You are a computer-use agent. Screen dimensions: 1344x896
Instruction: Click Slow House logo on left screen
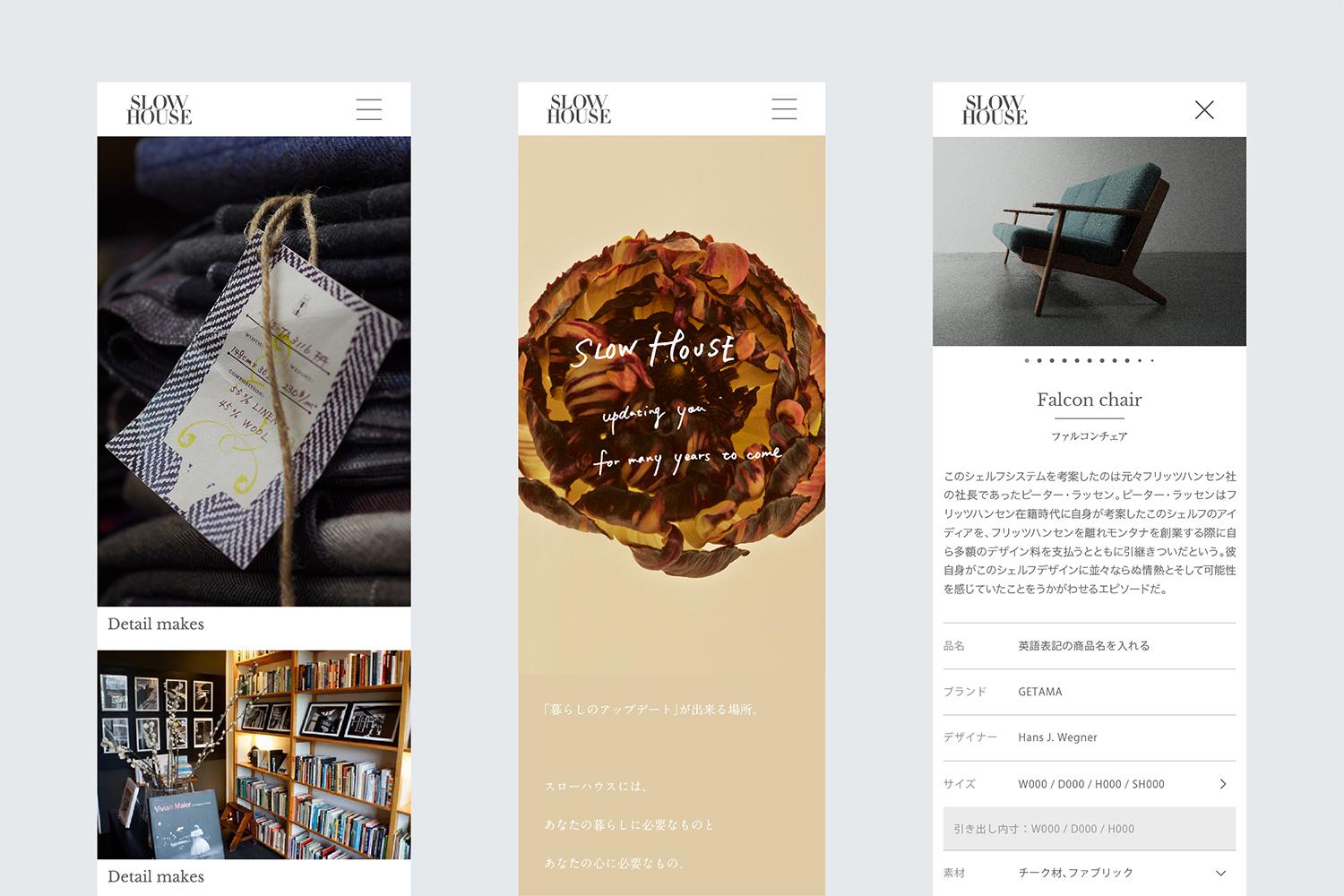[159, 109]
